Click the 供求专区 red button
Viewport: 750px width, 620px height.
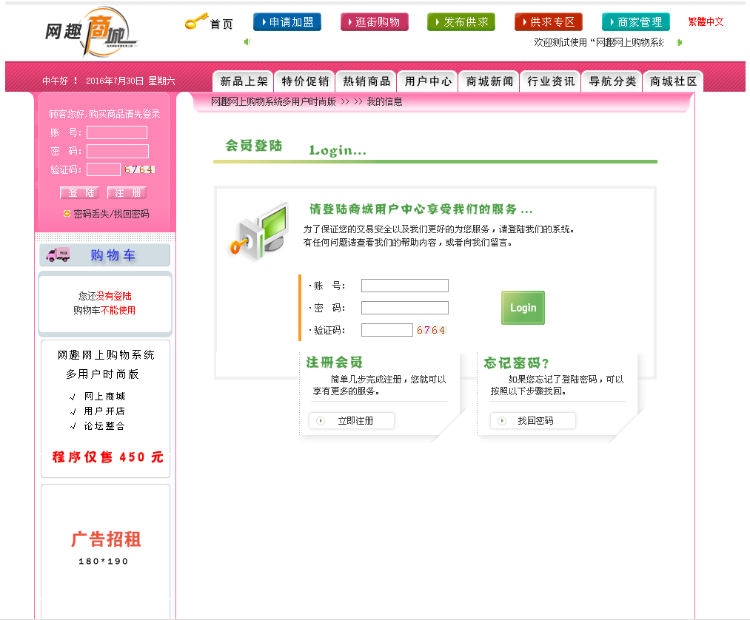(x=549, y=22)
